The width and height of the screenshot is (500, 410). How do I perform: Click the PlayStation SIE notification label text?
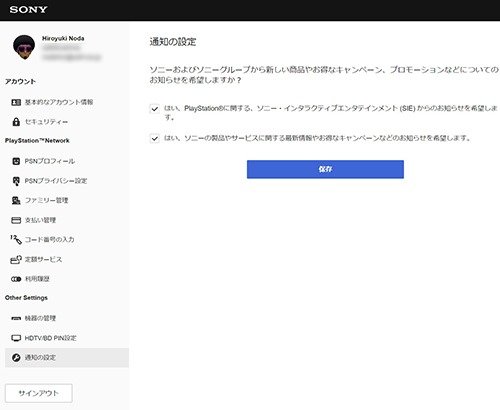331,113
